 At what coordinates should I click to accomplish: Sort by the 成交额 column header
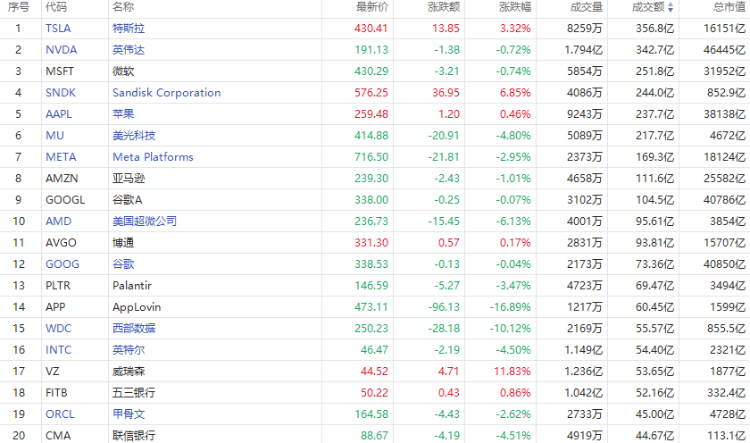[x=652, y=7]
